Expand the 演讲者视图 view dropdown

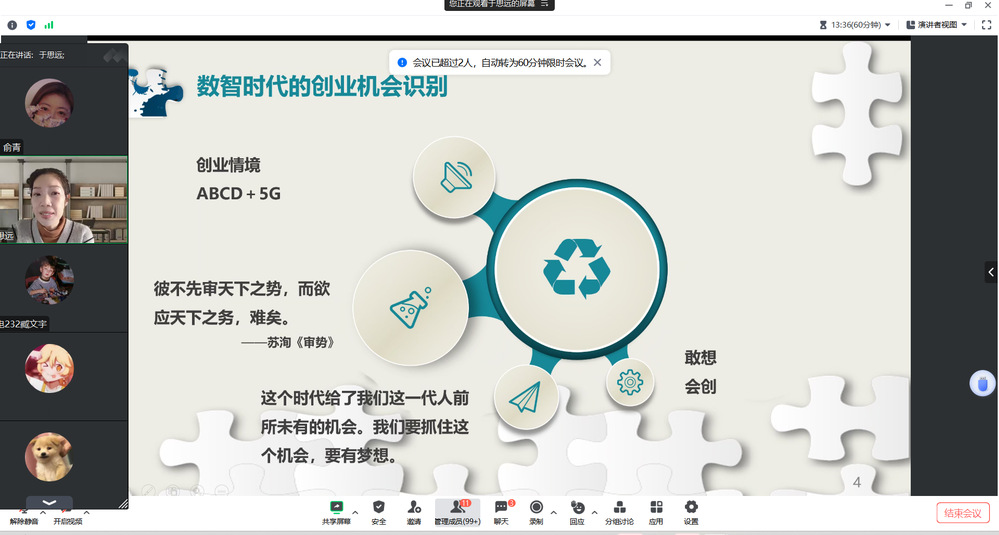coord(936,24)
